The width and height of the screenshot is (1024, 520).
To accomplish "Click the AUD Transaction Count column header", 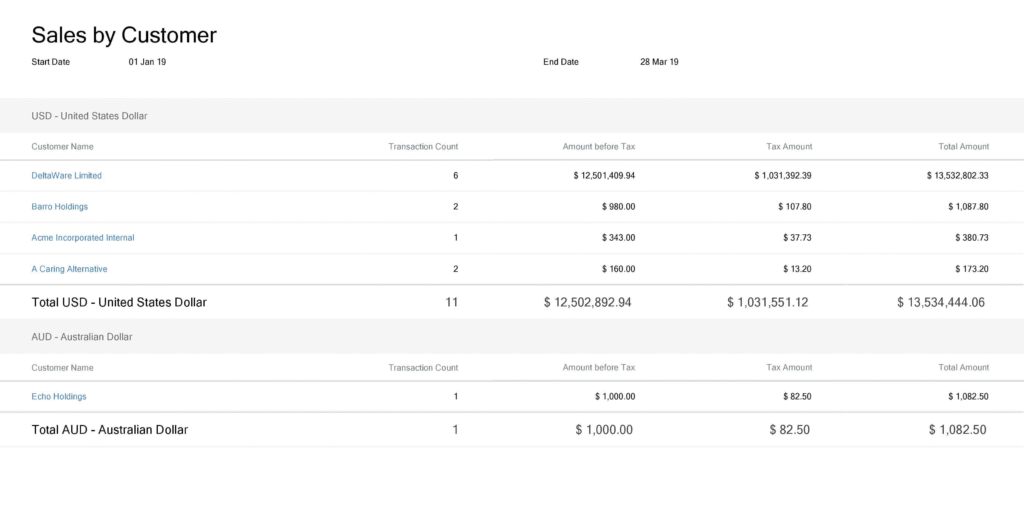I will [423, 368].
